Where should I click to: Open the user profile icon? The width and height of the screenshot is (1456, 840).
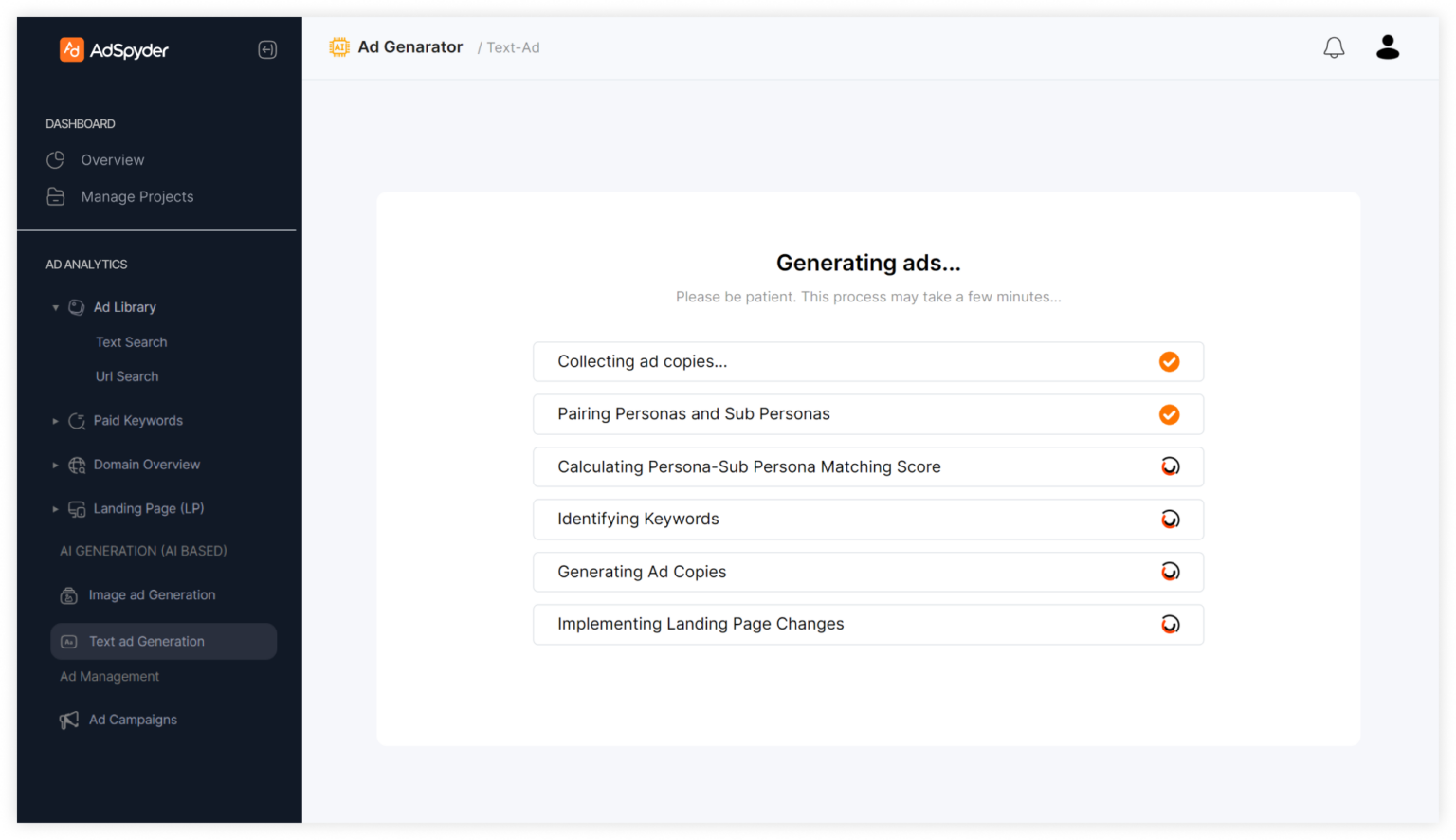click(x=1388, y=47)
